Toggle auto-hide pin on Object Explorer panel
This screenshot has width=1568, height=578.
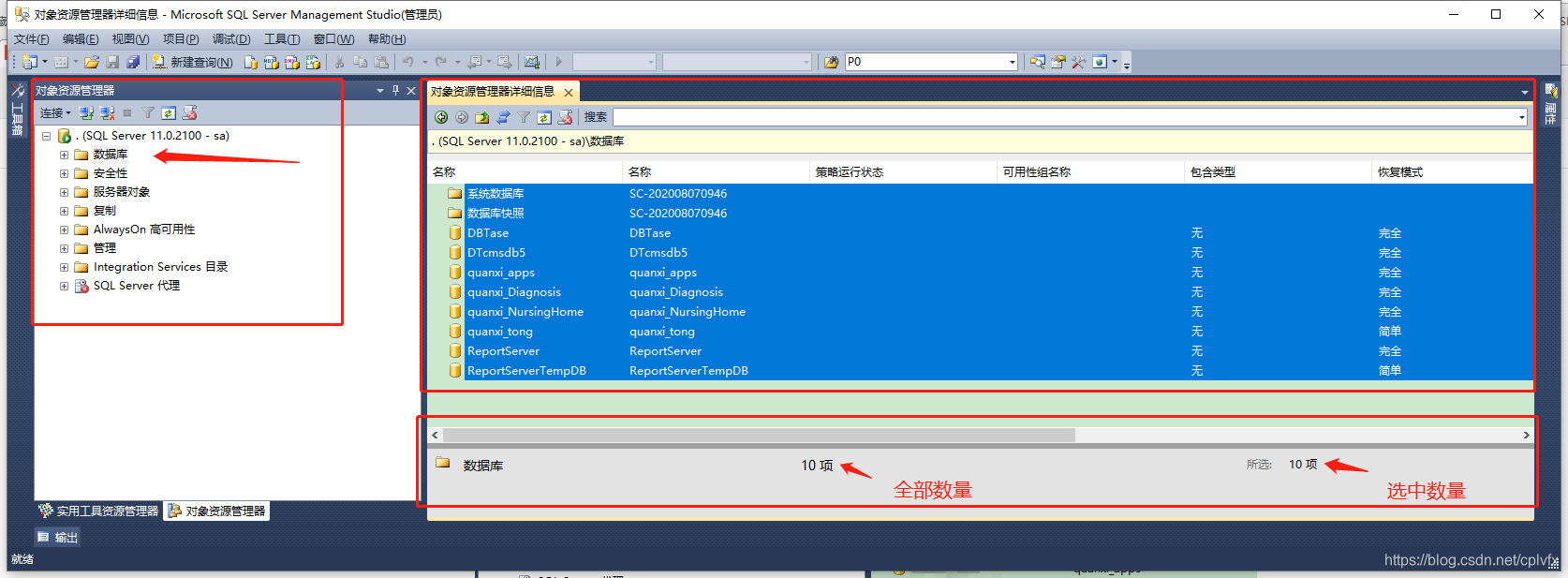click(395, 90)
